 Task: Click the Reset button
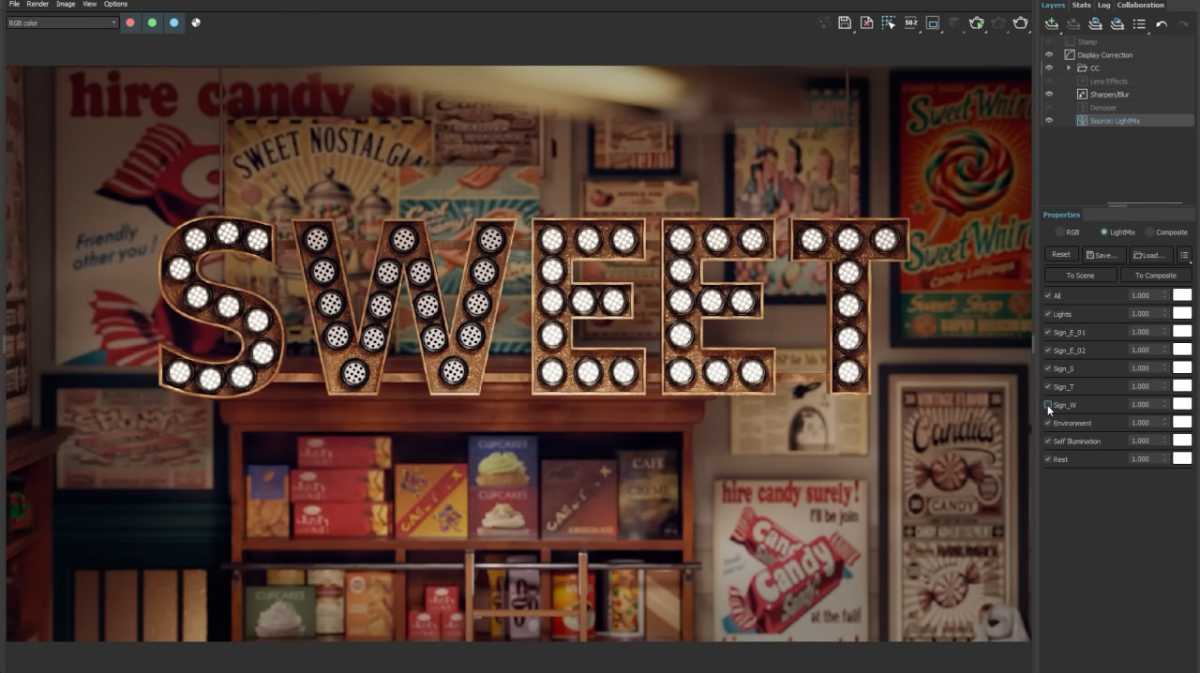tap(1061, 255)
